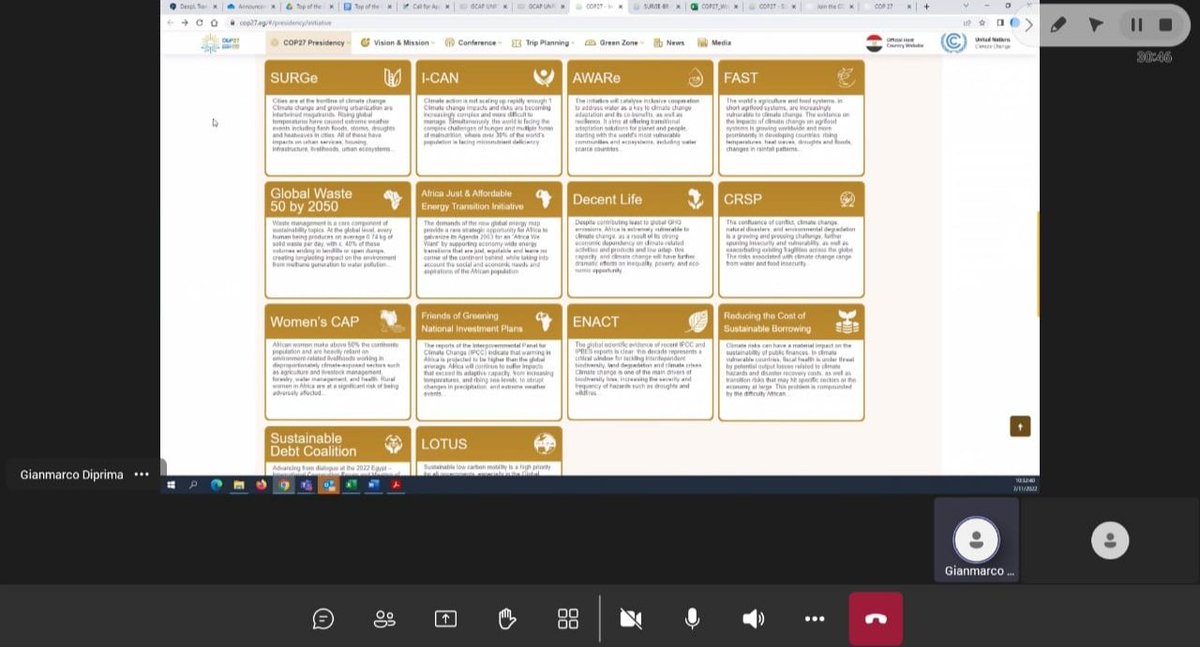Open the News page
This screenshot has width=1200, height=647.
pos(669,43)
